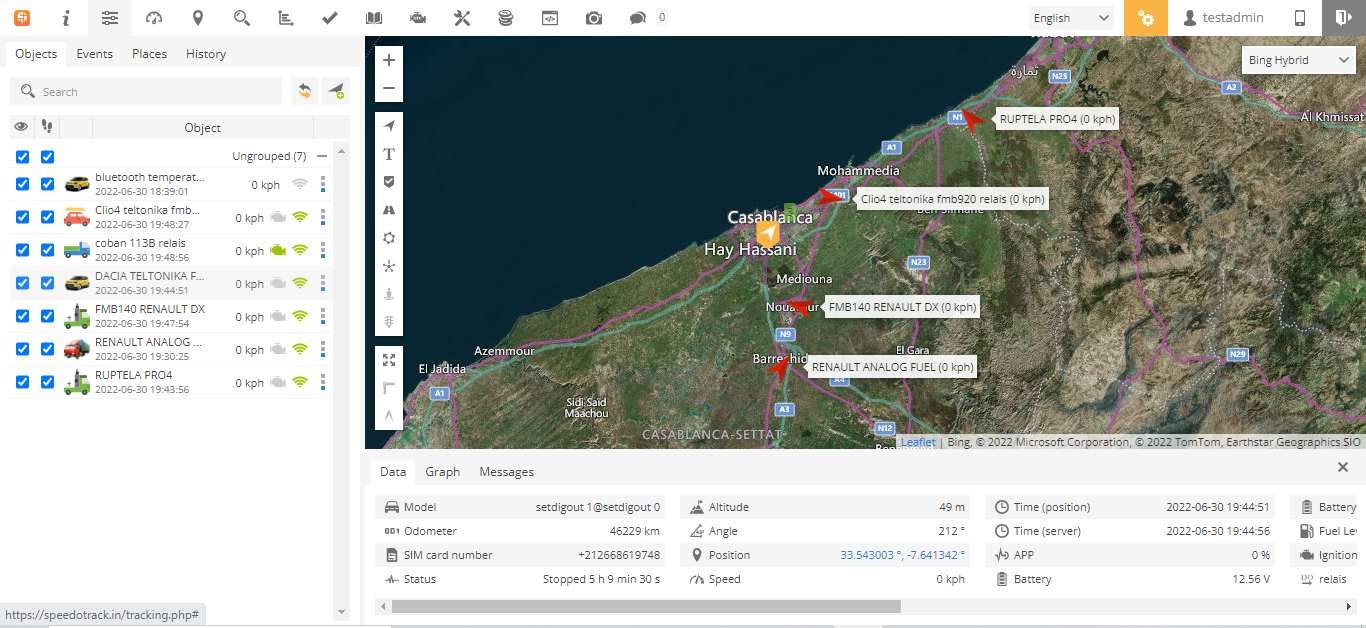Toggle markers shield icon on map

tap(389, 182)
